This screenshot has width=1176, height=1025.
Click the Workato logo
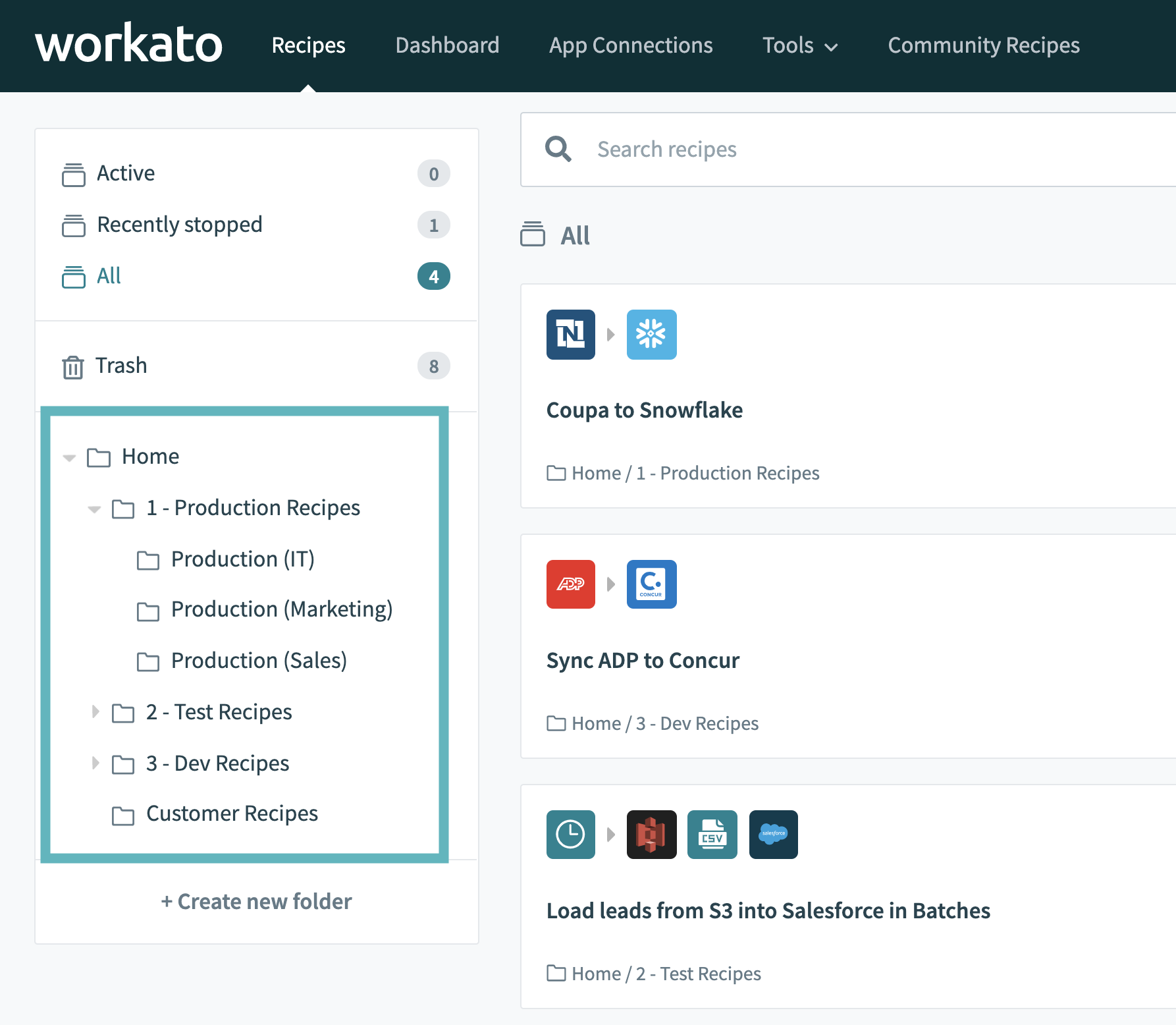129,44
